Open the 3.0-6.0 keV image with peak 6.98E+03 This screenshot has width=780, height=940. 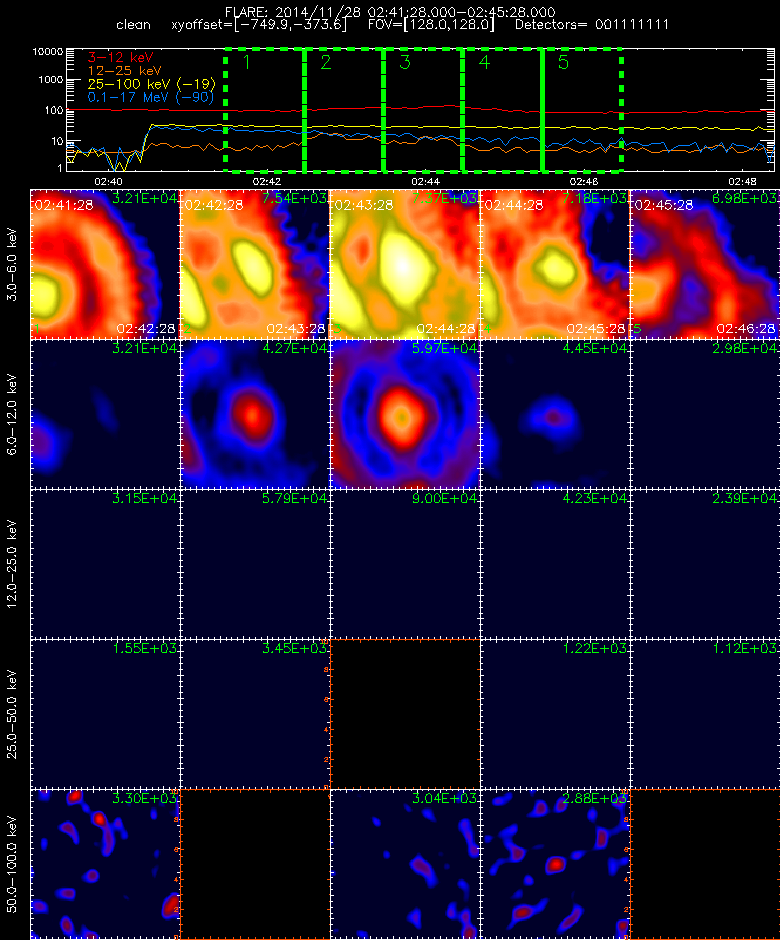(705, 264)
